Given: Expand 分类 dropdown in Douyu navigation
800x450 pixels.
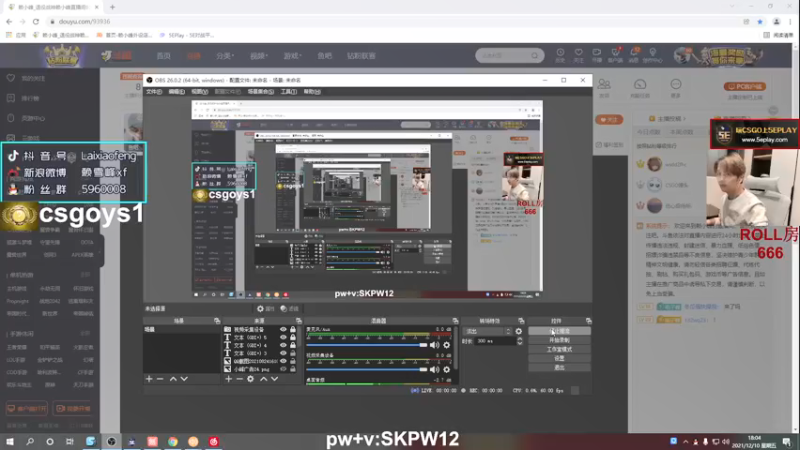Looking at the screenshot, I should pos(224,56).
